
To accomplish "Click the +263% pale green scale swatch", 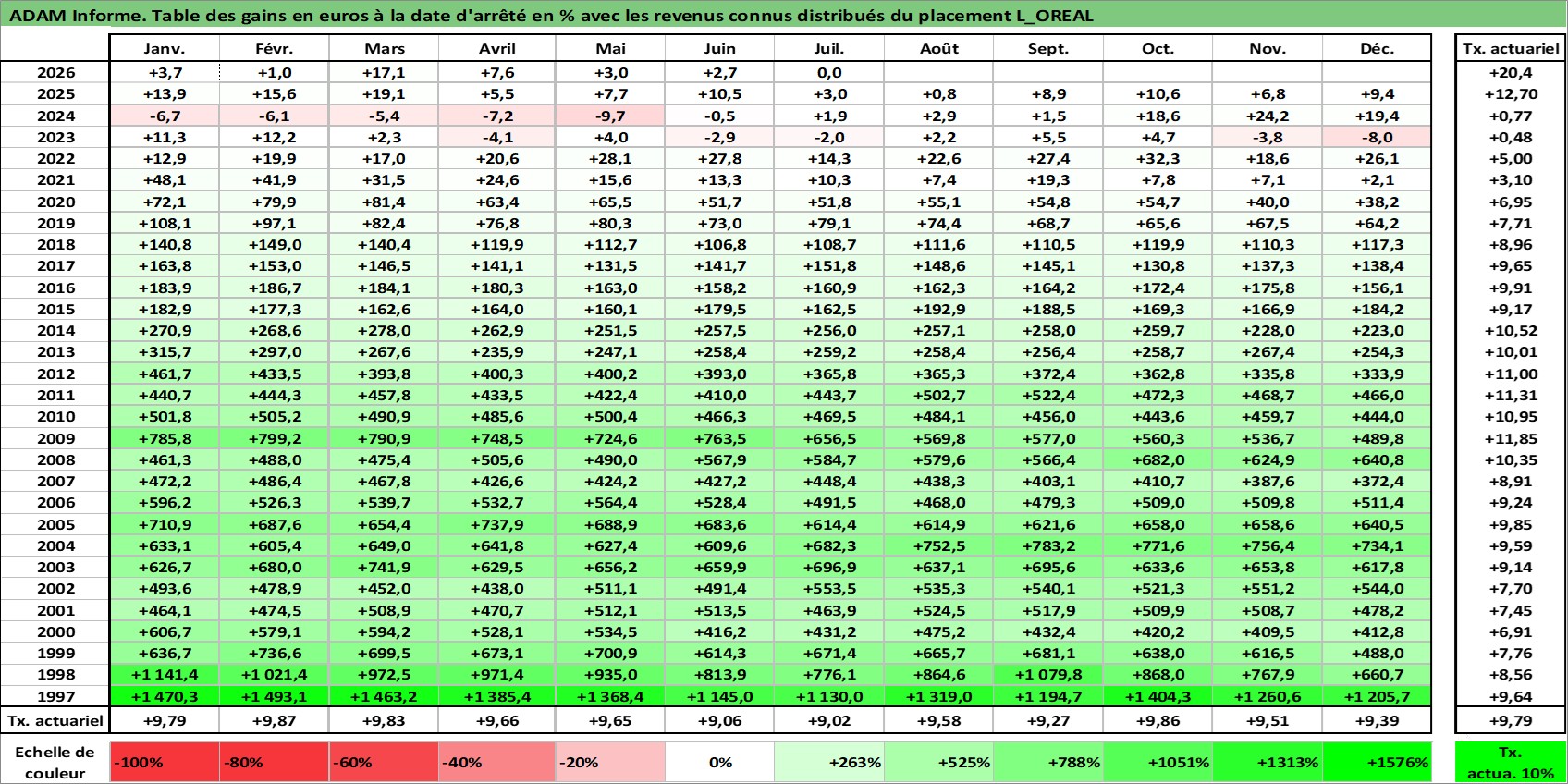I will pyautogui.click(x=829, y=762).
